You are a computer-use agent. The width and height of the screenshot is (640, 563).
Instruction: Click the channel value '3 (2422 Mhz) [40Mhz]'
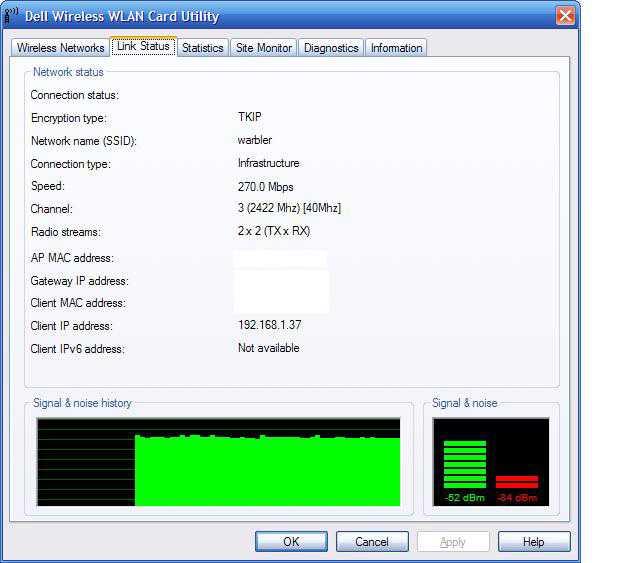[289, 208]
